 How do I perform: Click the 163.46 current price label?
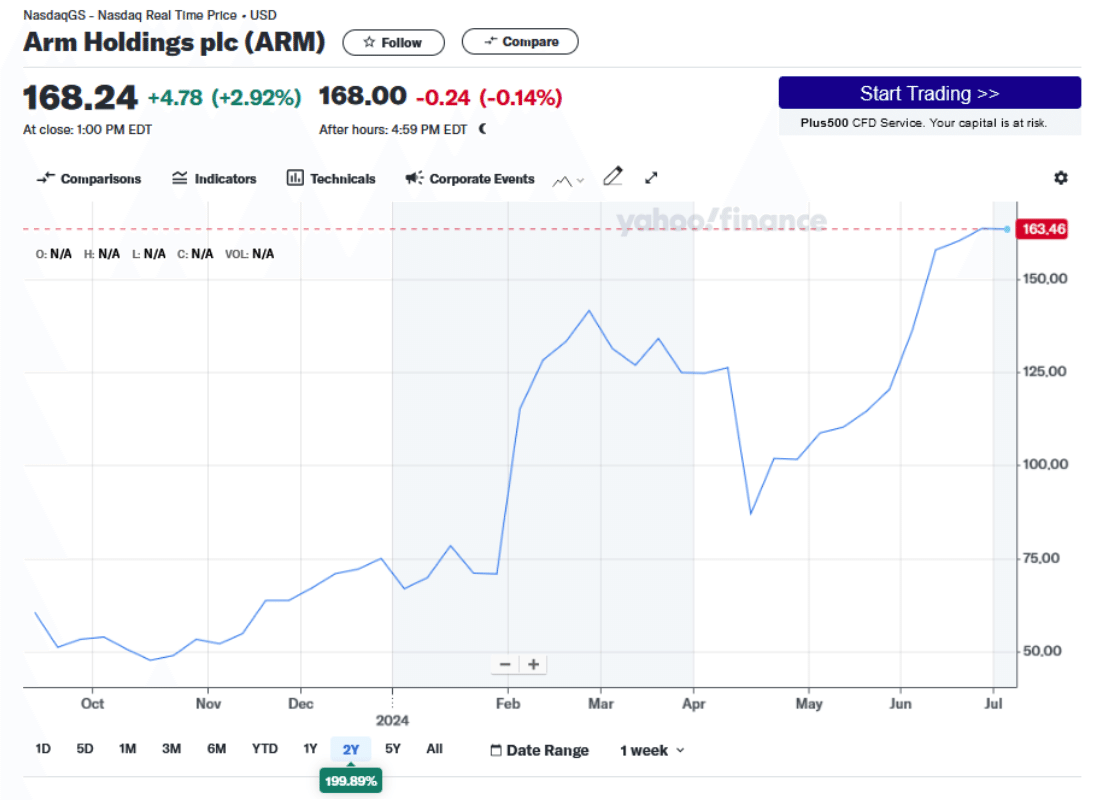tap(1043, 229)
